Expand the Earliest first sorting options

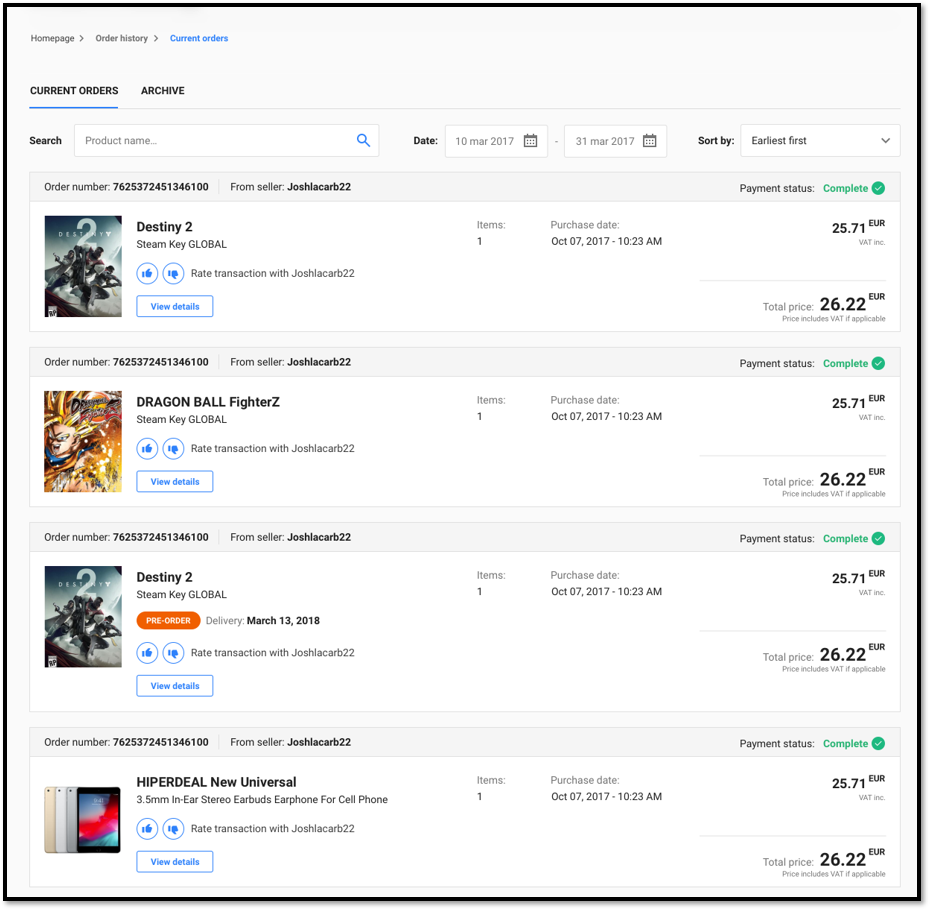click(820, 140)
